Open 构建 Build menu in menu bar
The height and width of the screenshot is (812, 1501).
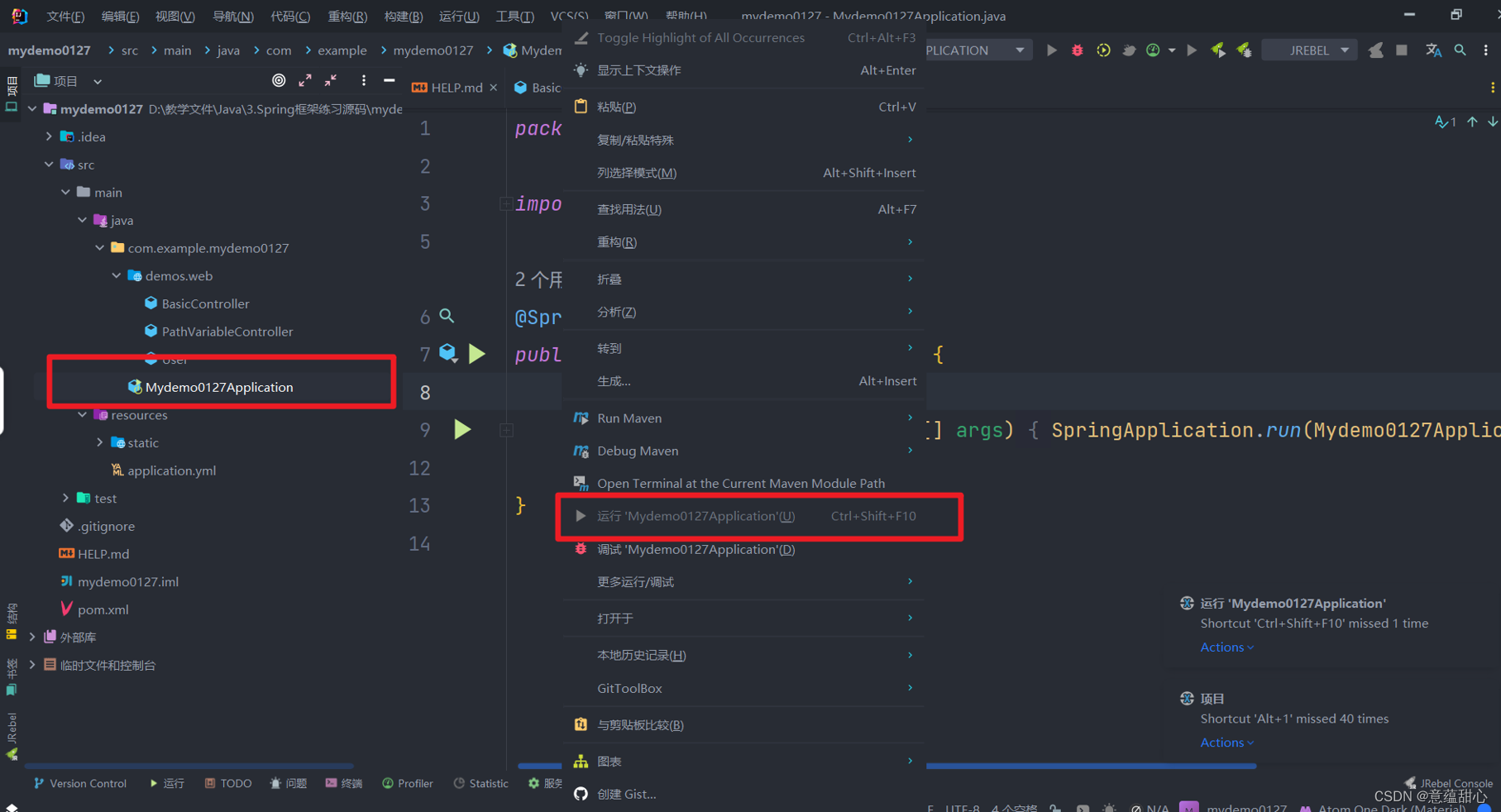pyautogui.click(x=404, y=16)
